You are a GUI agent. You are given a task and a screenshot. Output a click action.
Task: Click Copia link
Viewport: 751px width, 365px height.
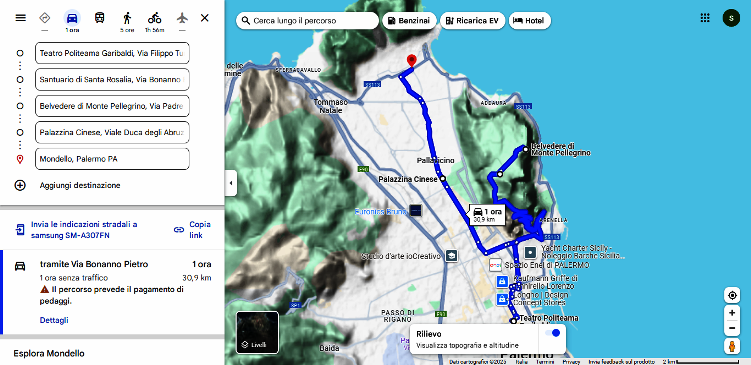[x=193, y=230]
